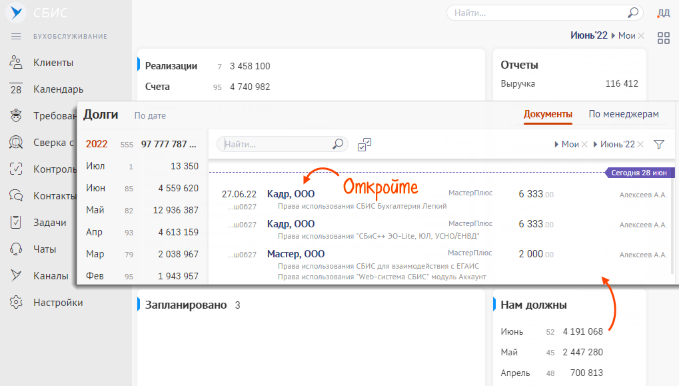Screen dimensions: 679x386
Task: Switch dashboard to tile grid view
Action: 663,38
